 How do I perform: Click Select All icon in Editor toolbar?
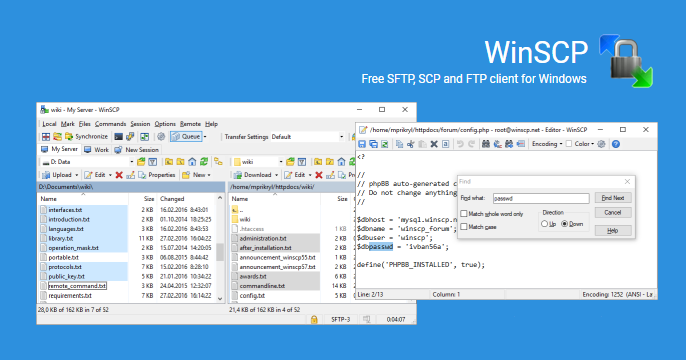(445, 144)
